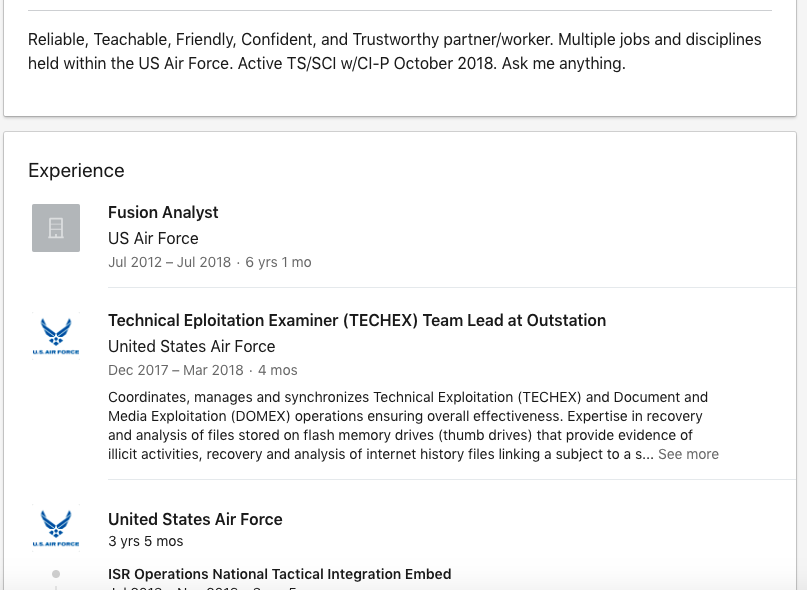Click the summary paragraph starting with Reliable, Teachable
807x590 pixels.
pyautogui.click(x=395, y=51)
